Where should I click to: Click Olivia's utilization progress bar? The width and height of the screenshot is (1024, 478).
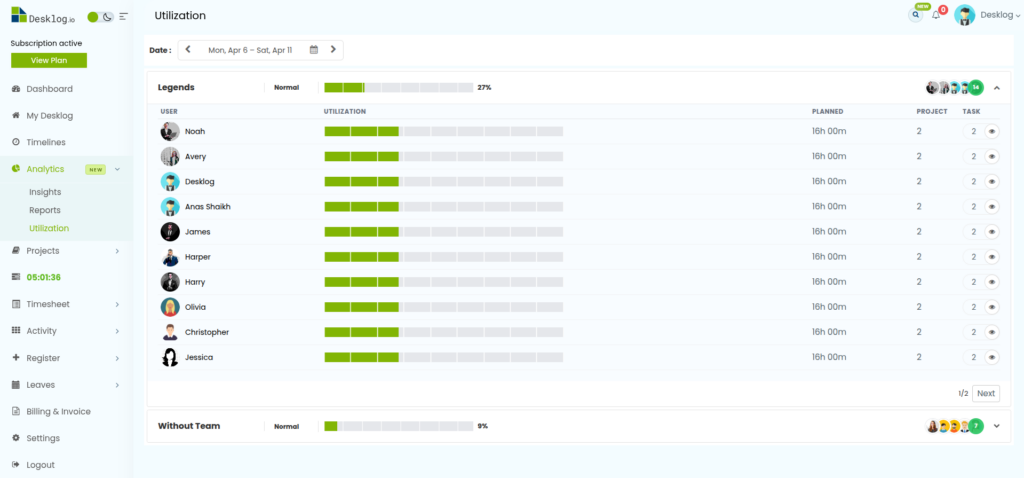[443, 307]
